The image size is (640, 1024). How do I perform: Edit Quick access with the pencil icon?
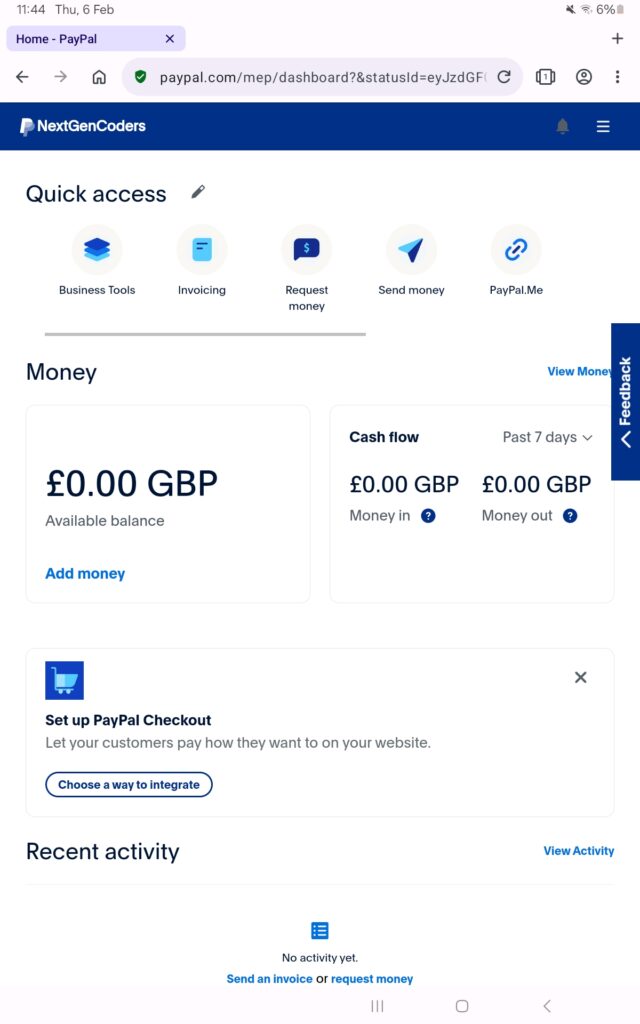[198, 192]
